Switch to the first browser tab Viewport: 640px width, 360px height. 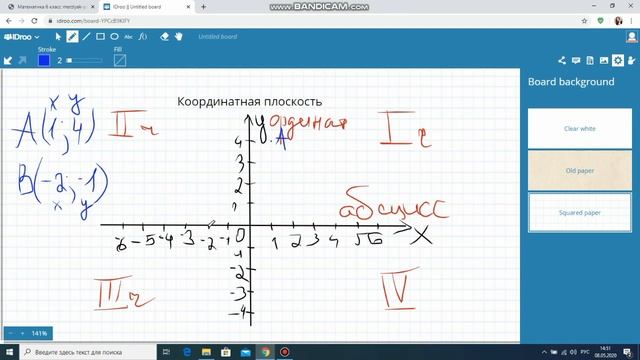click(x=50, y=7)
